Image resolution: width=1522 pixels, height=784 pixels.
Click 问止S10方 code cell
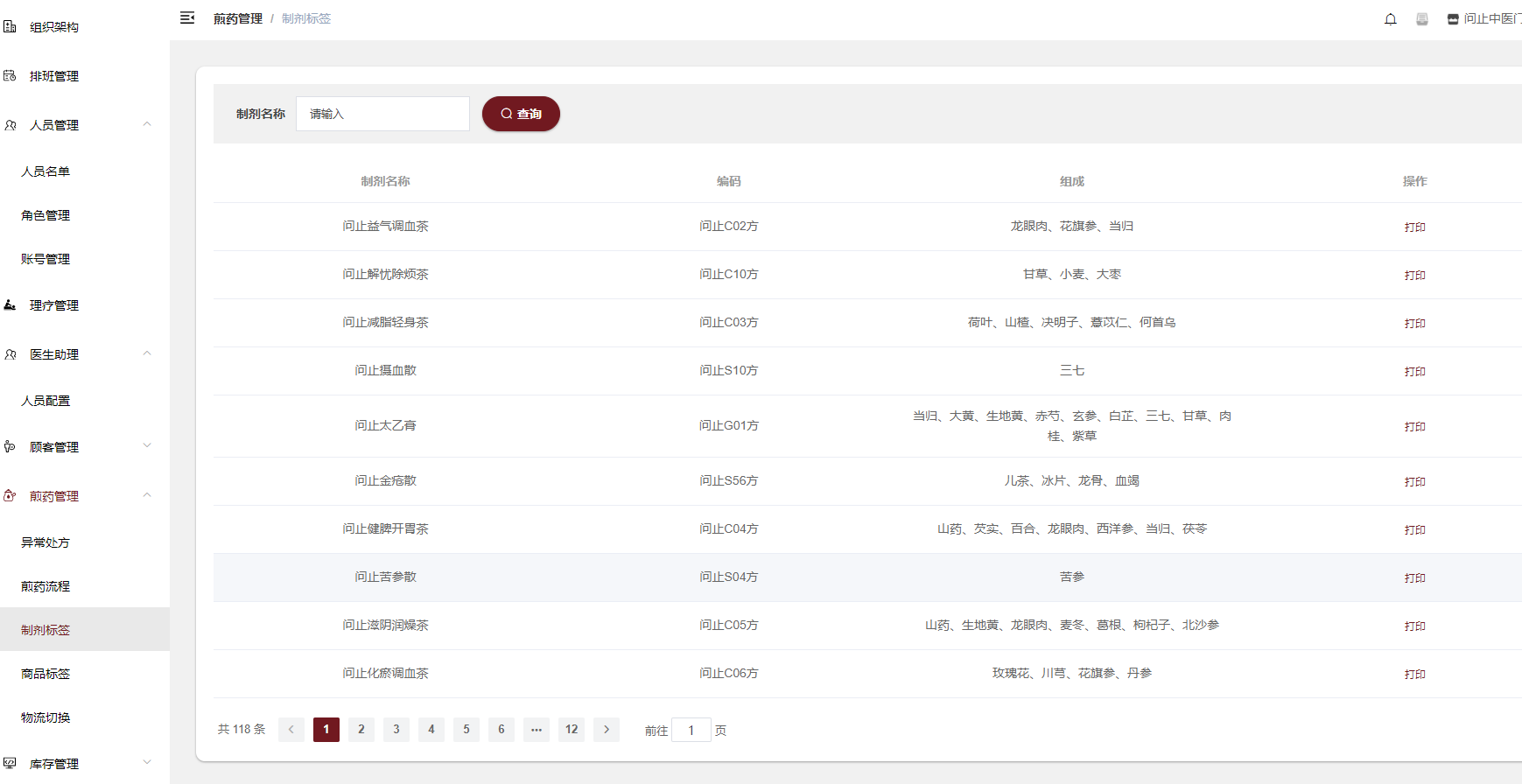[x=729, y=370]
